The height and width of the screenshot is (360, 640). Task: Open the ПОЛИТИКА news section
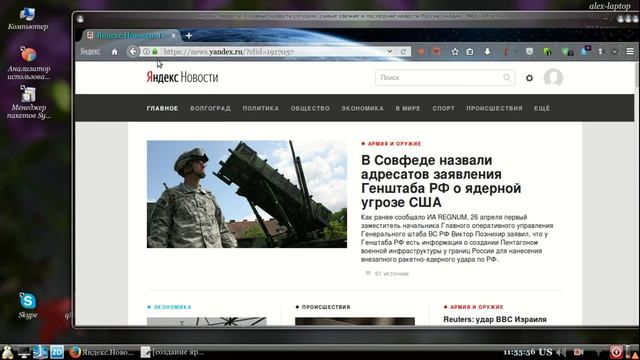(260, 109)
